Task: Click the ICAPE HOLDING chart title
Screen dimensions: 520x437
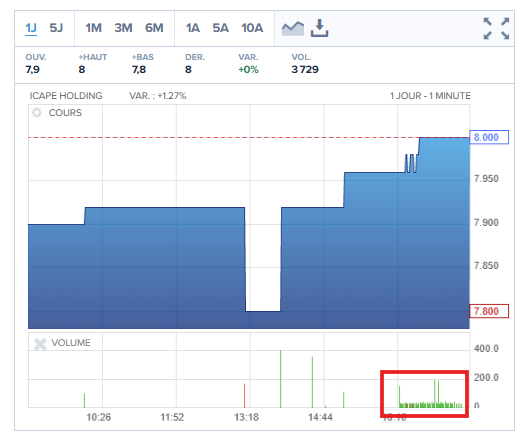Action: tap(66, 96)
